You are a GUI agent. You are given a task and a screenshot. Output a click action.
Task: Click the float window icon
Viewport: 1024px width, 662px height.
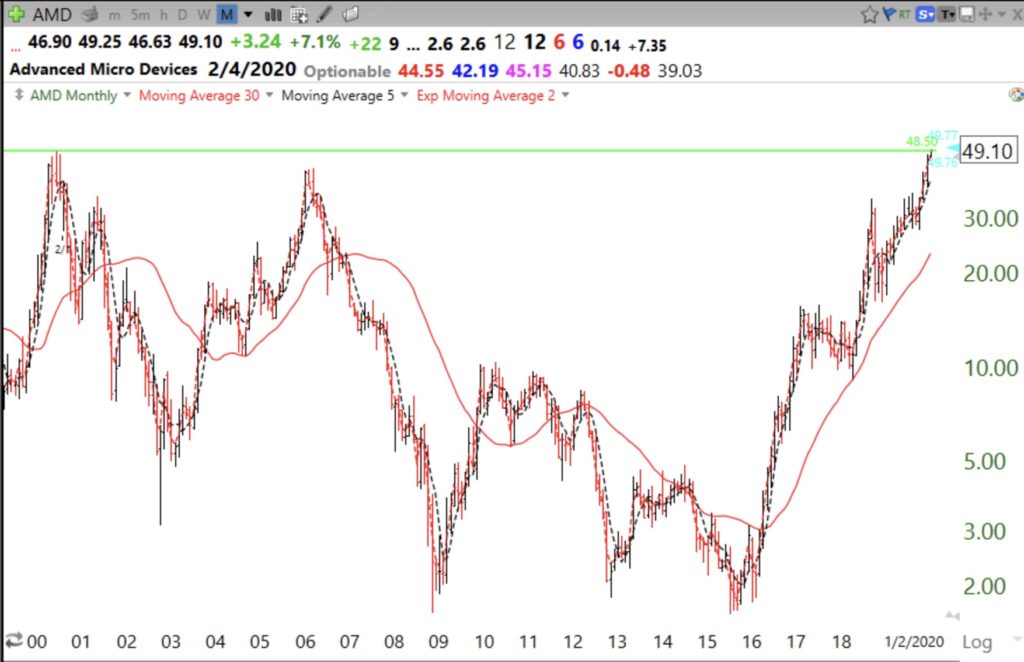pos(968,14)
